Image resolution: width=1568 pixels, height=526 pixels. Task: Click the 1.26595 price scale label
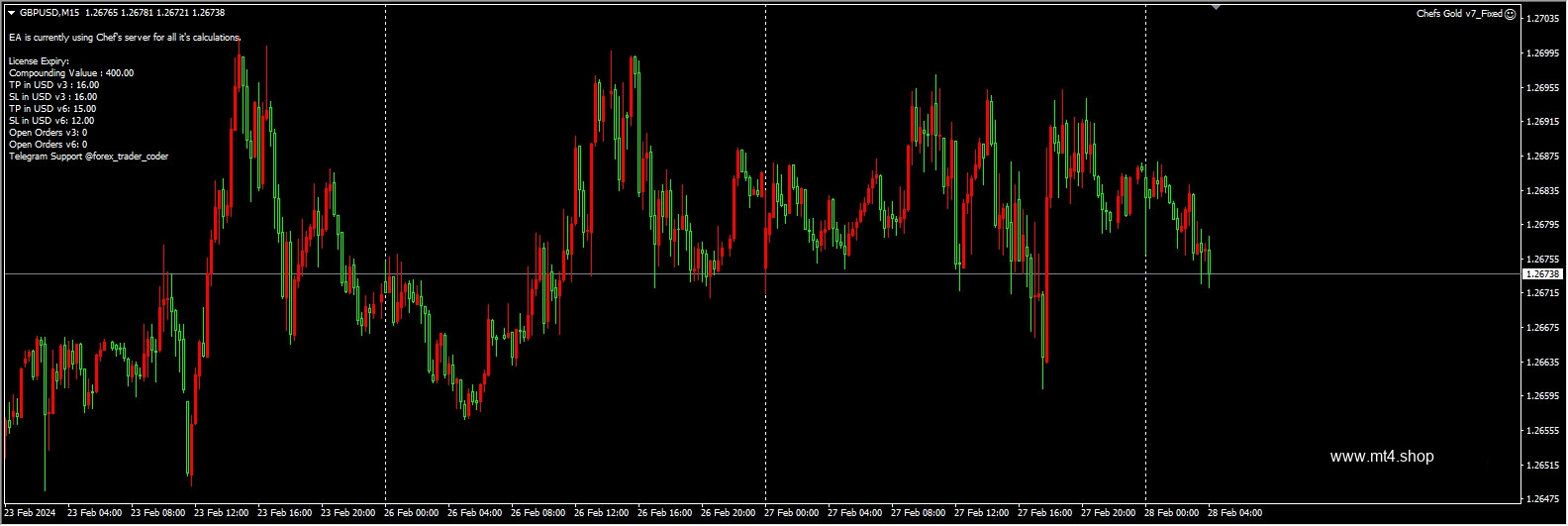1543,396
